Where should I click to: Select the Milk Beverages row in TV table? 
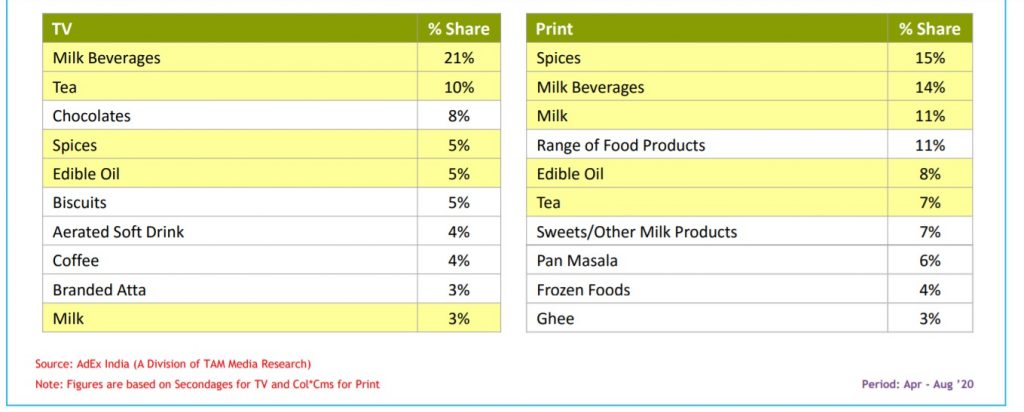pos(106,58)
